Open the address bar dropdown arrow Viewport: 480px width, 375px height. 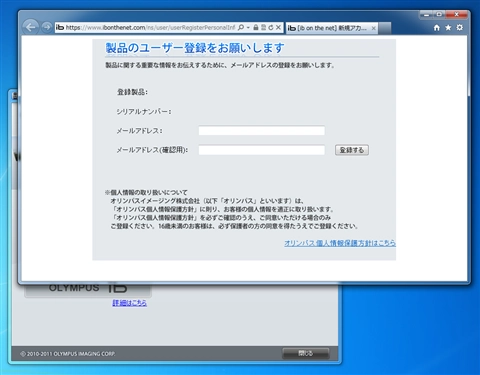click(x=248, y=28)
